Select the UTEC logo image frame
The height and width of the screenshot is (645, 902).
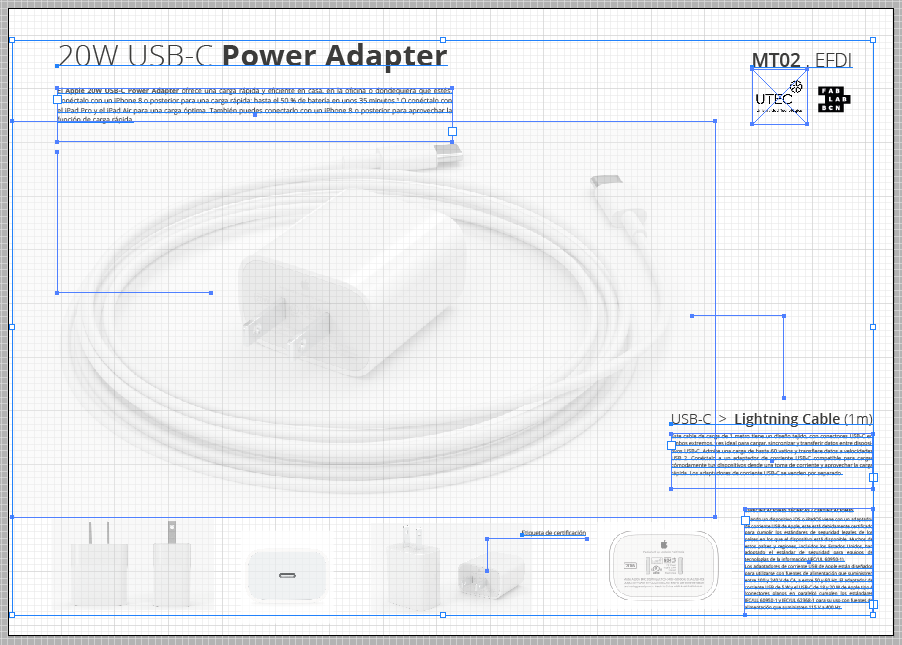pyautogui.click(x=779, y=97)
